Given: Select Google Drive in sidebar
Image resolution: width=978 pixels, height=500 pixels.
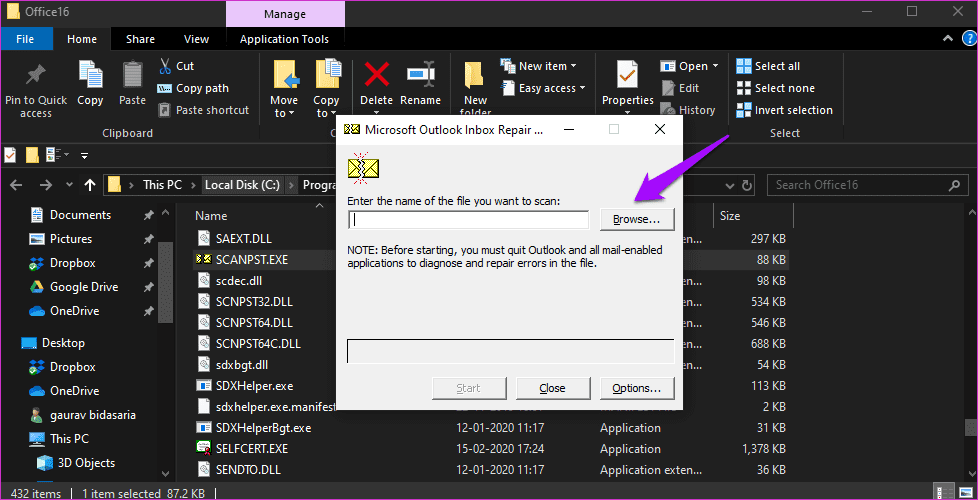Looking at the screenshot, I should pos(84,287).
